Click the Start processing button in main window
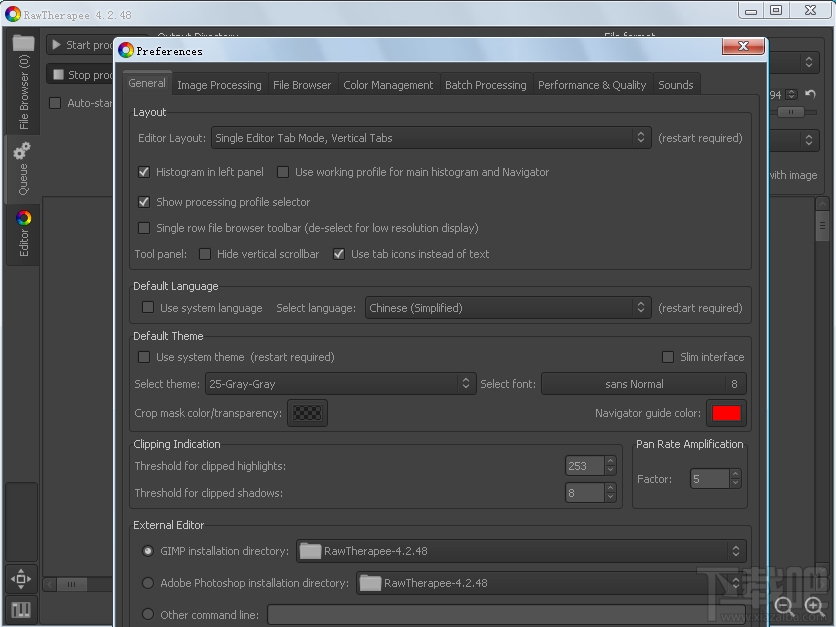This screenshot has width=836, height=627. (x=82, y=45)
